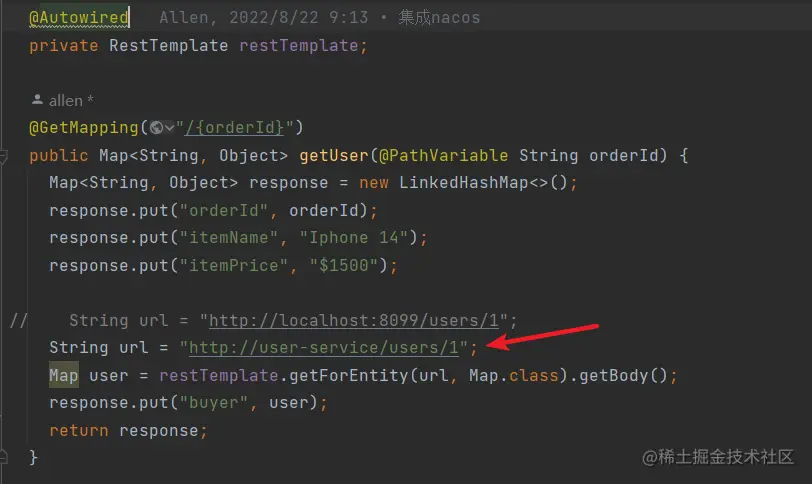This screenshot has height=484, width=812.
Task: Click the "$1500" string literal
Action: click(x=344, y=266)
